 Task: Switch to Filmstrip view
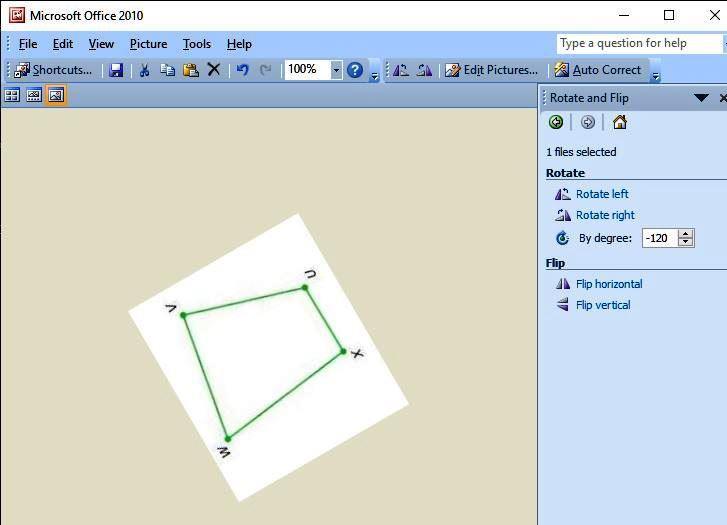pyautogui.click(x=34, y=96)
